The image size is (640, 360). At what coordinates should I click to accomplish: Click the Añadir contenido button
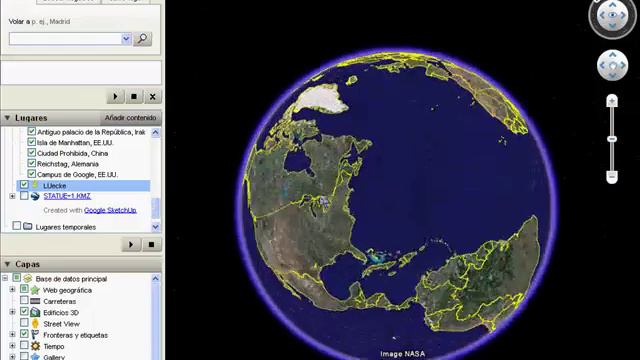point(130,118)
